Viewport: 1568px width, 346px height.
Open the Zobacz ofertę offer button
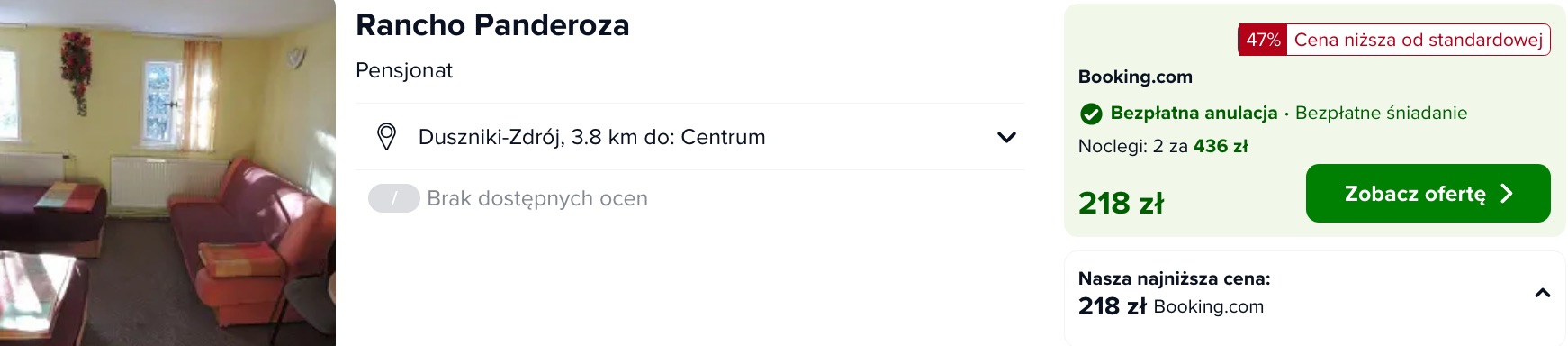tap(1428, 193)
